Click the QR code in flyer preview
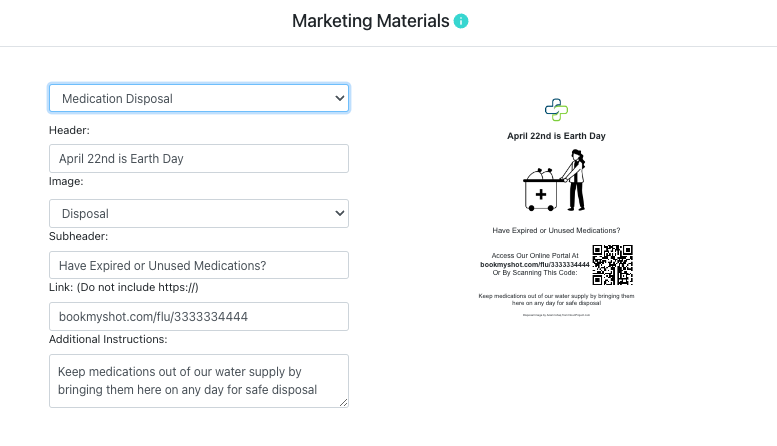Screen dimensions: 777x446 [x=612, y=265]
